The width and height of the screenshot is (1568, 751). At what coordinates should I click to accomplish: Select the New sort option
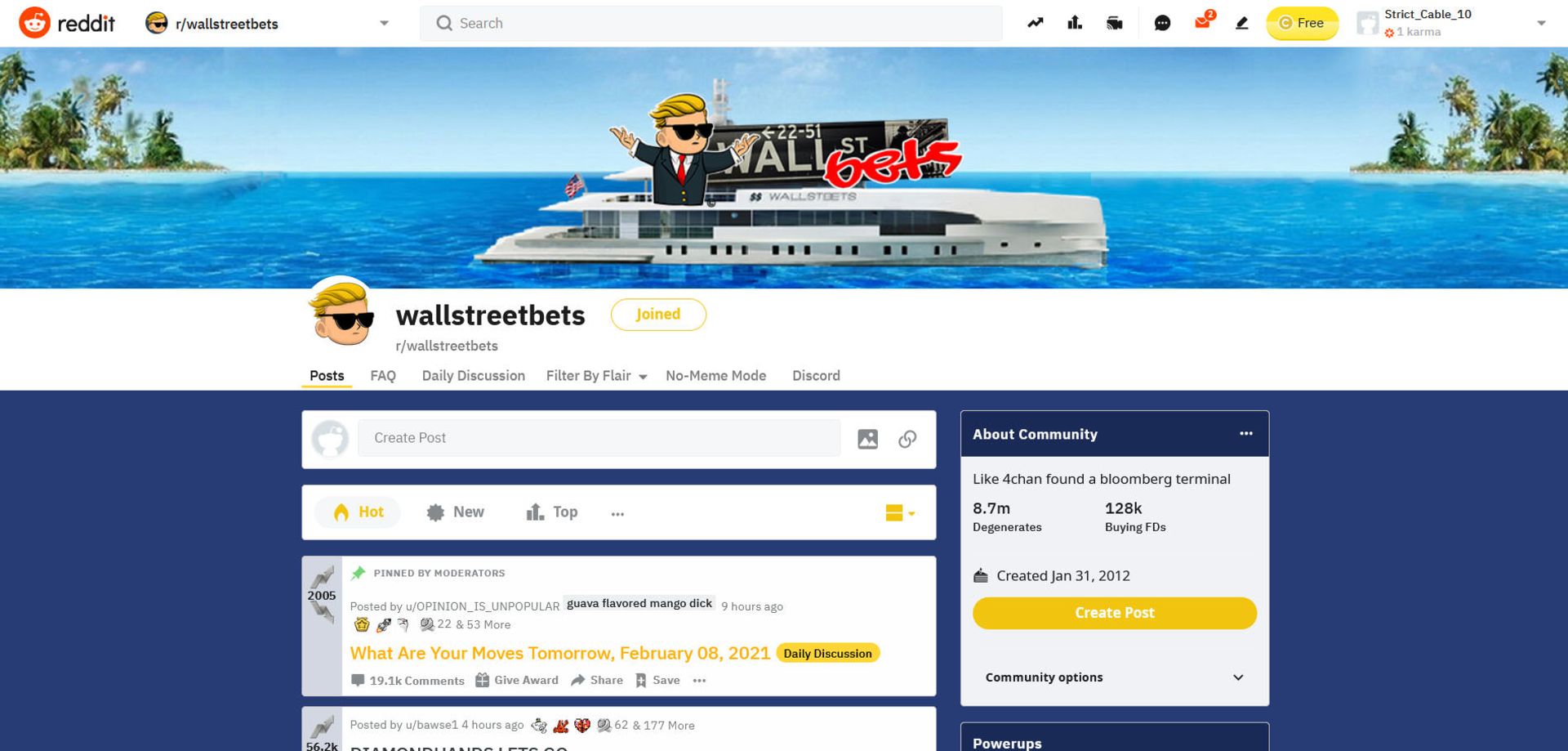(455, 512)
